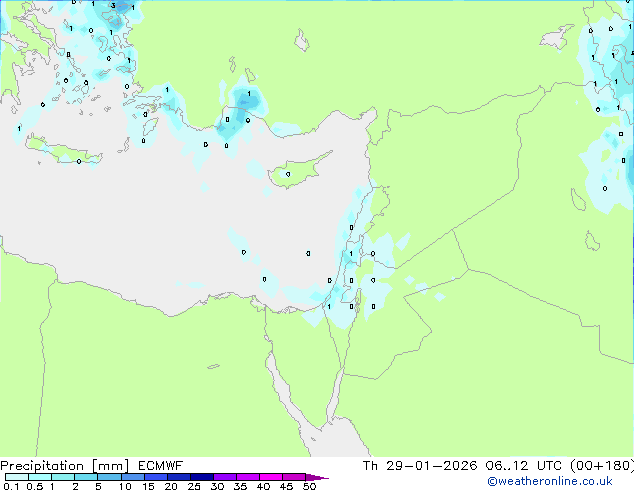Viewport: 634px width, 490px height.
Task: Click the "10" legend label
Action: [x=125, y=486]
